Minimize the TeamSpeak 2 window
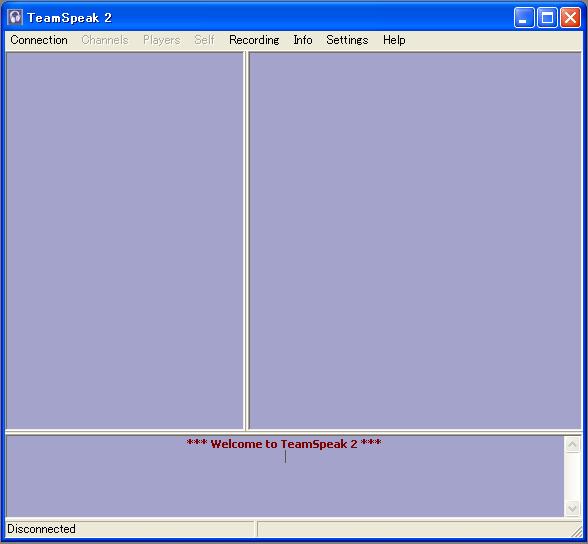The height and width of the screenshot is (544, 588). 524,18
